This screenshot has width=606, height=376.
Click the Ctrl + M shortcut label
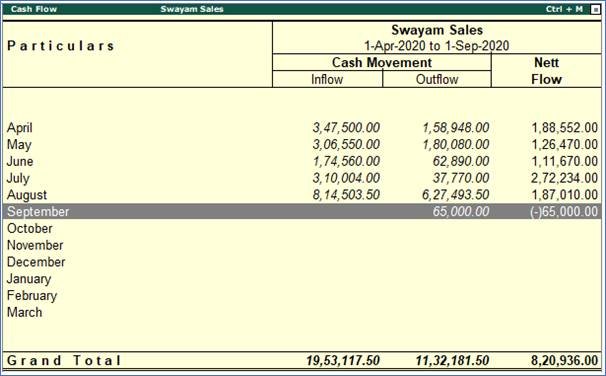pos(564,9)
